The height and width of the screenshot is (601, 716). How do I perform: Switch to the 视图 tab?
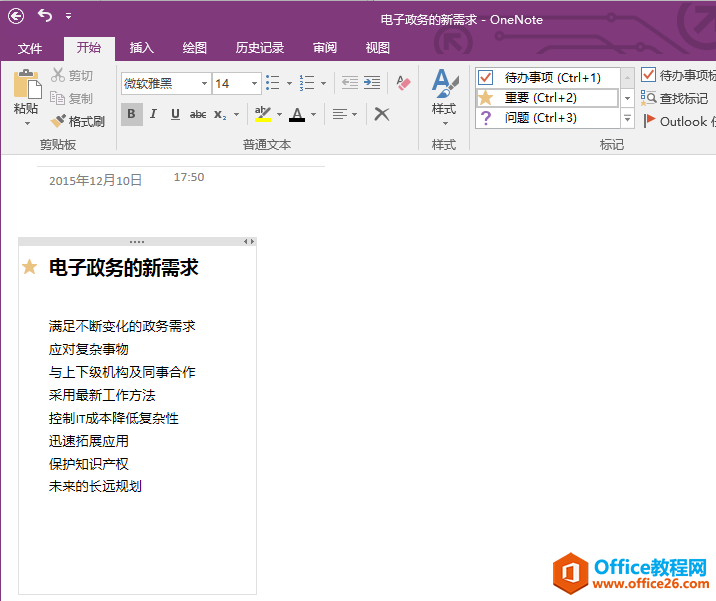tap(378, 47)
